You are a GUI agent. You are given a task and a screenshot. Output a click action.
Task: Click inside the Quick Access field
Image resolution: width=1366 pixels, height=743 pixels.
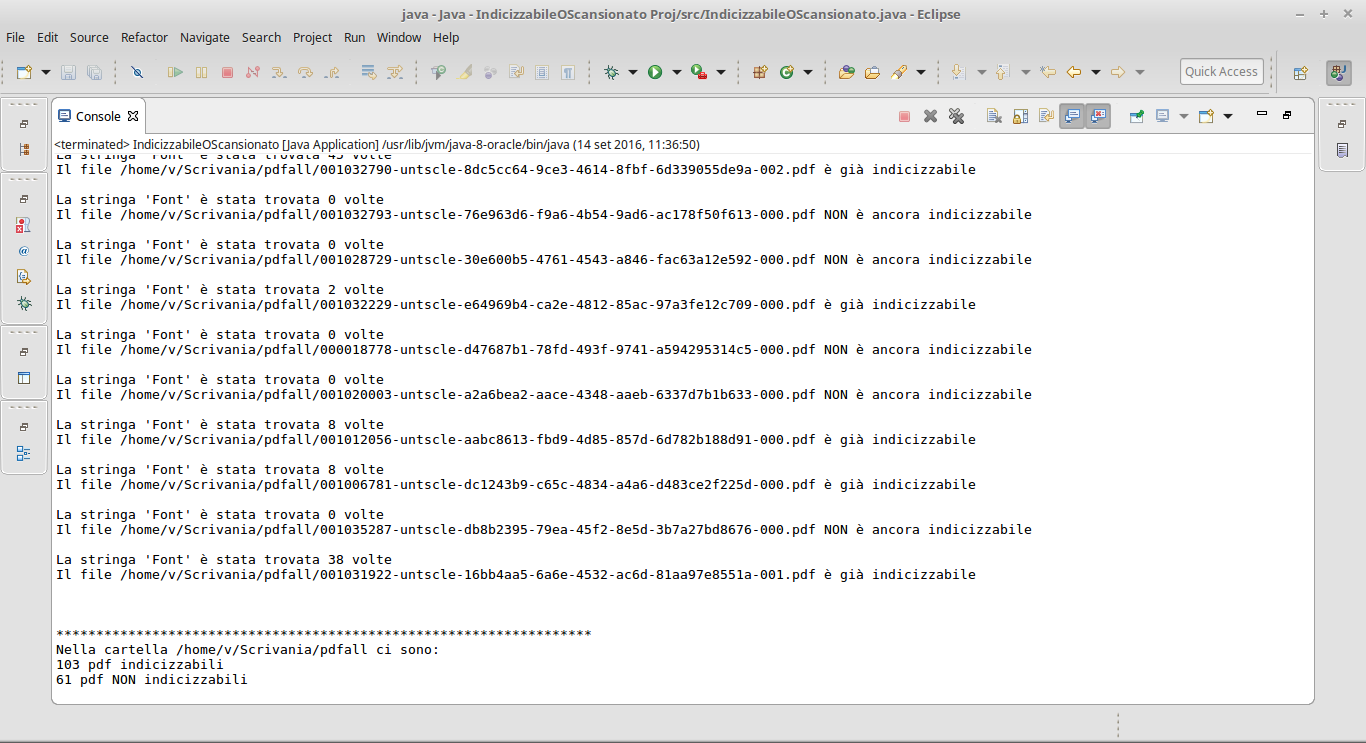click(x=1221, y=72)
